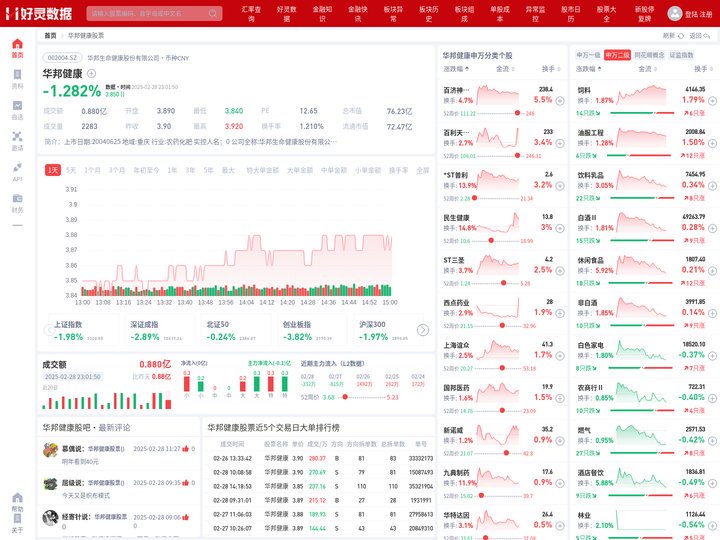Sort sector list by 涨跌幅
Viewport: 720px width, 540px height.
click(589, 69)
